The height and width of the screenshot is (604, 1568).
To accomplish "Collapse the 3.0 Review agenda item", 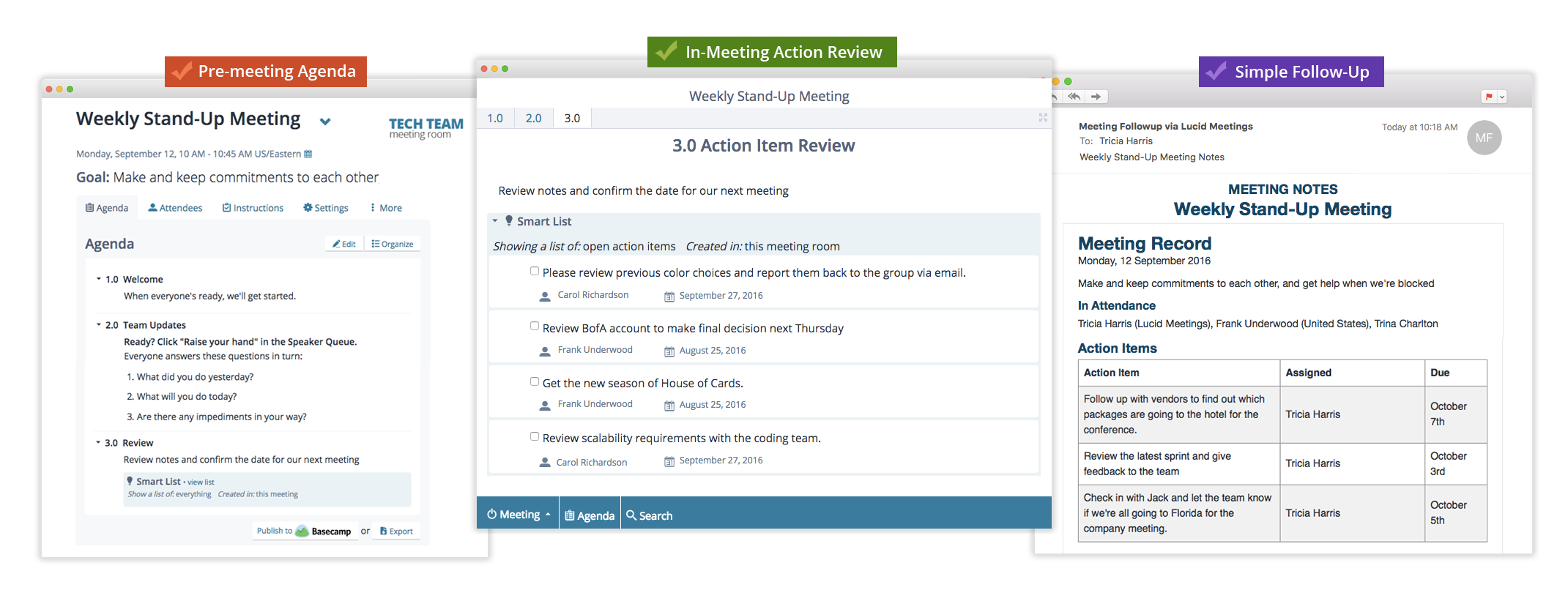I will coord(98,442).
